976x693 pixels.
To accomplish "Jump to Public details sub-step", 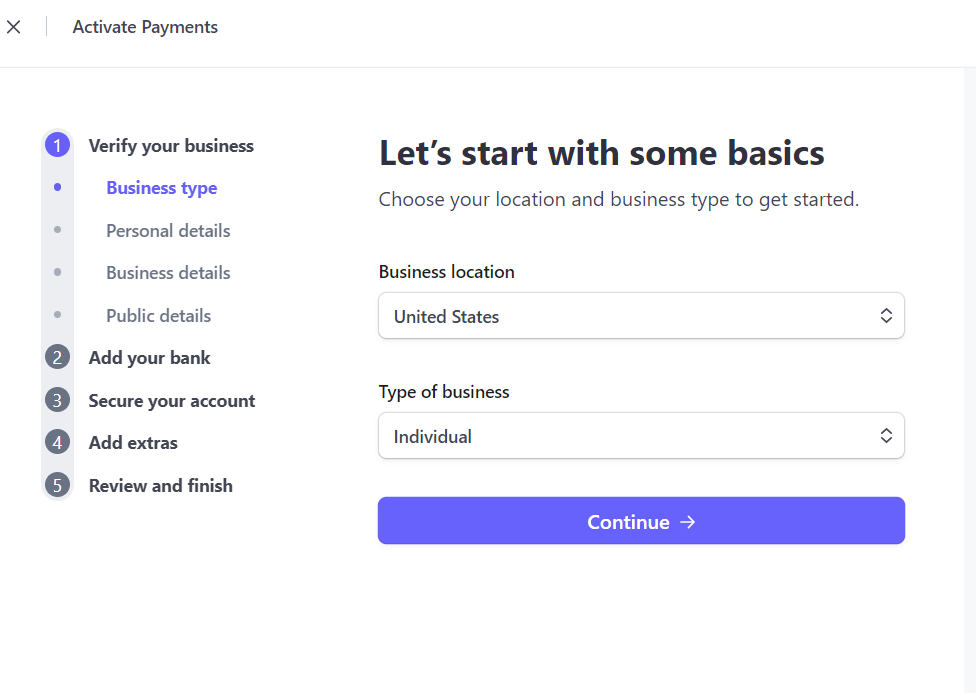I will tap(159, 316).
